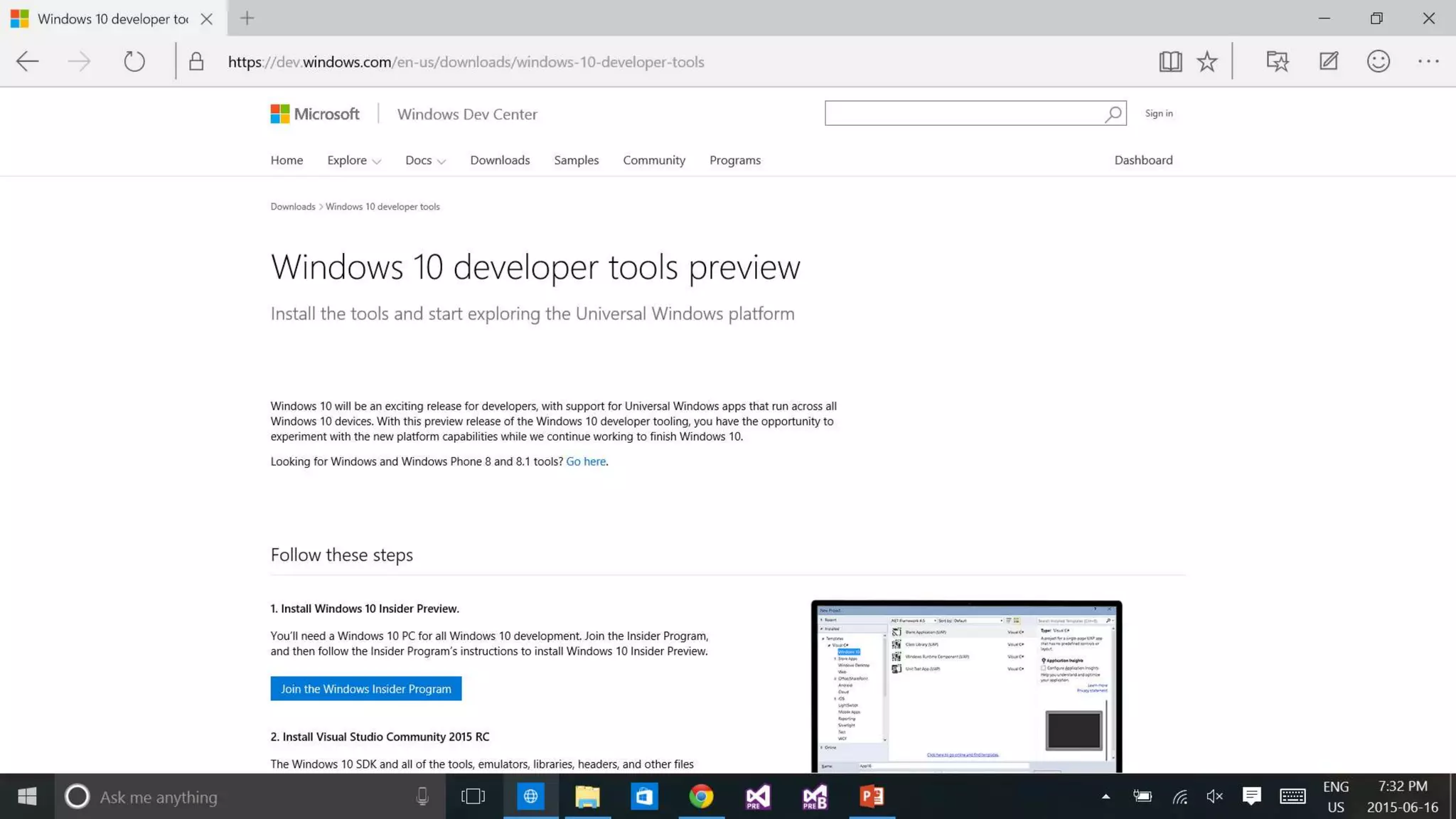Open the Downloads nav item
This screenshot has width=1456, height=819.
[500, 161]
